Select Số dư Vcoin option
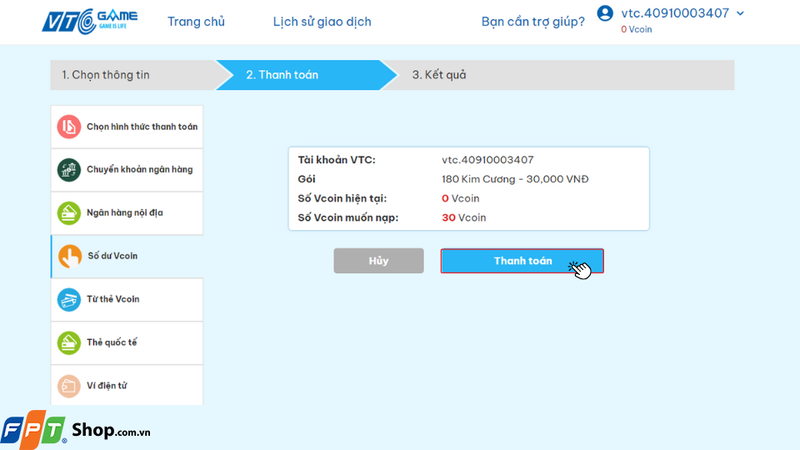This screenshot has width=800, height=450. click(127, 256)
